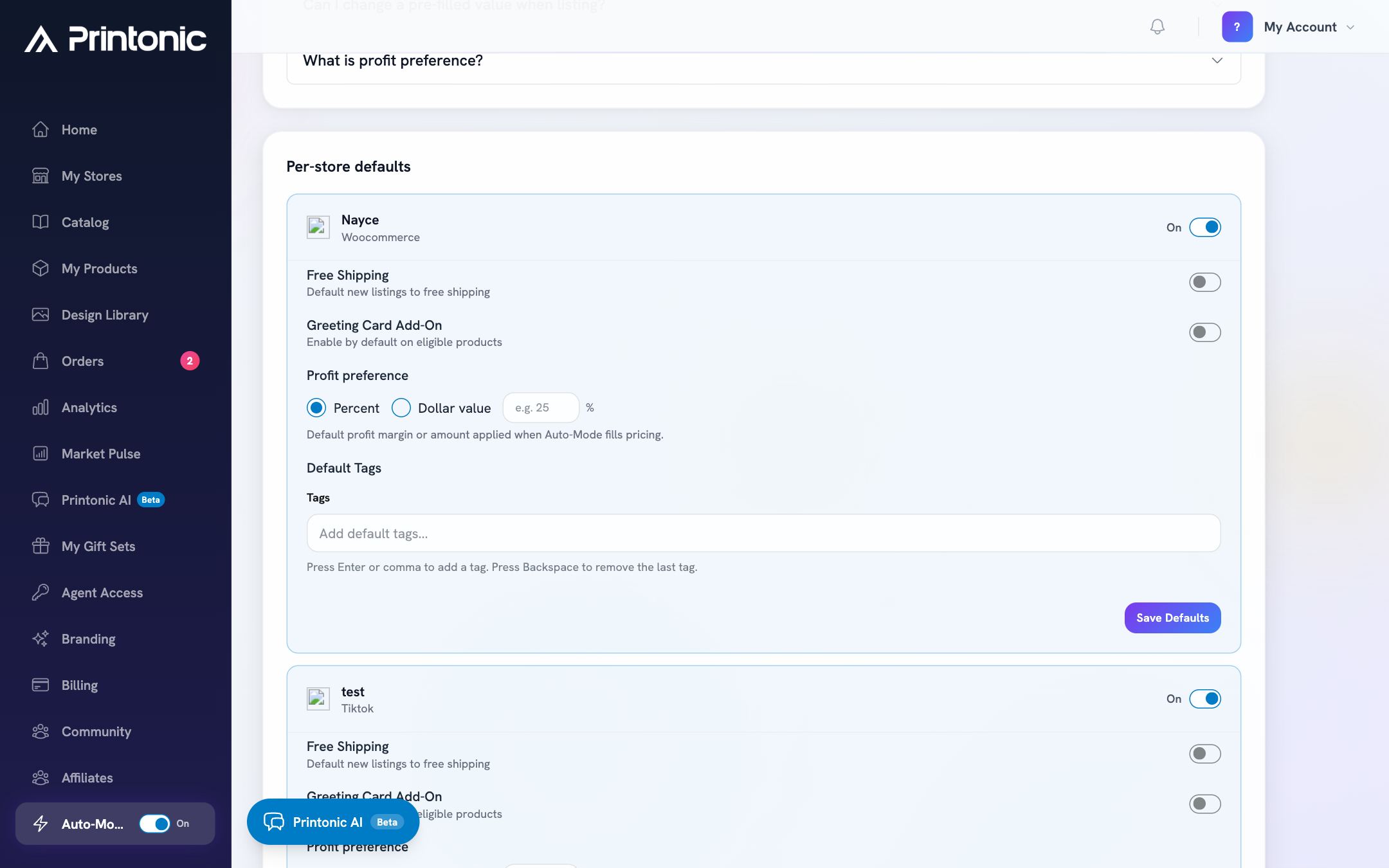Open Branding page
Image resolution: width=1389 pixels, height=868 pixels.
pyautogui.click(x=115, y=638)
